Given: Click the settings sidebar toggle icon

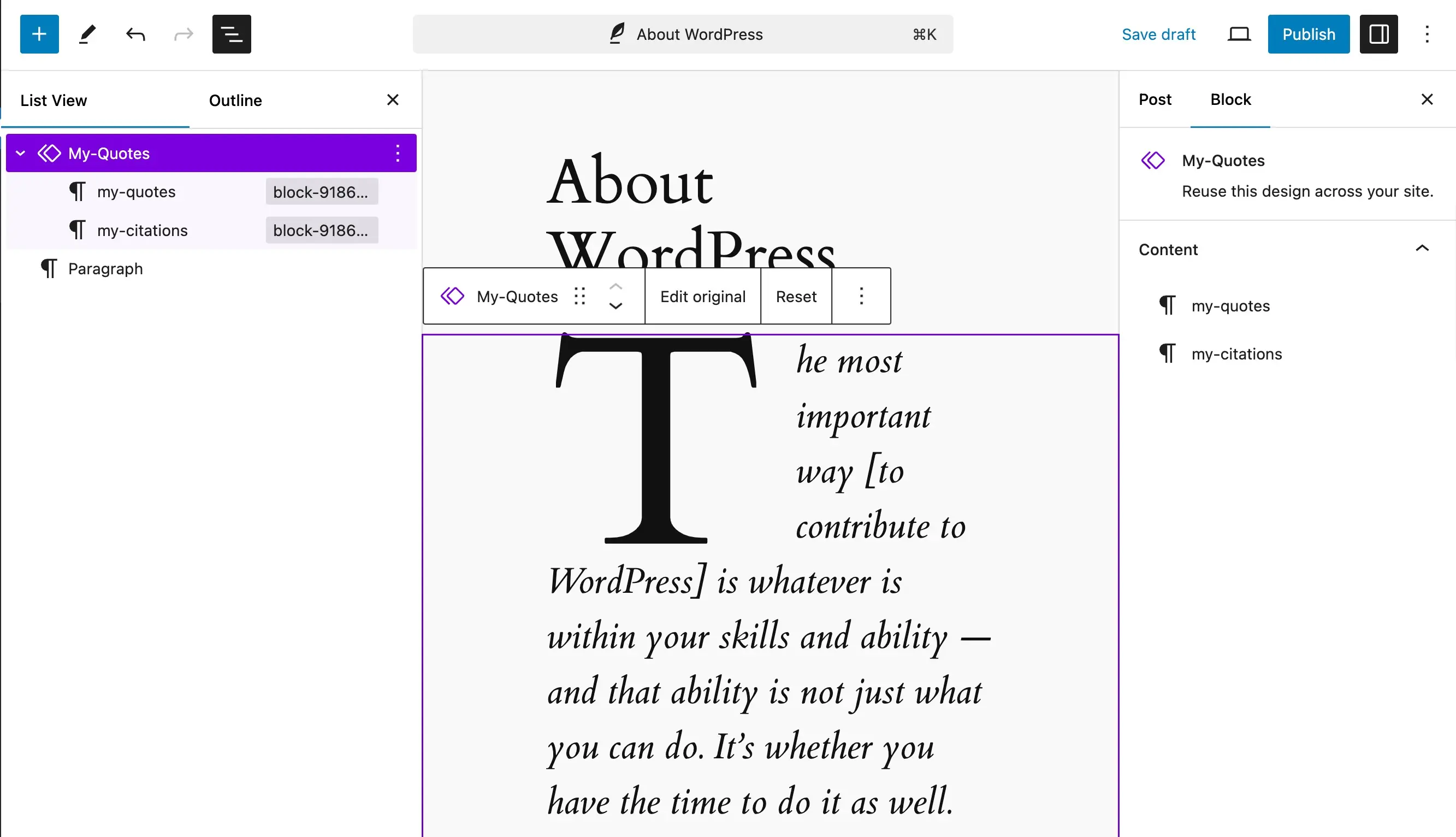Looking at the screenshot, I should click(x=1379, y=34).
